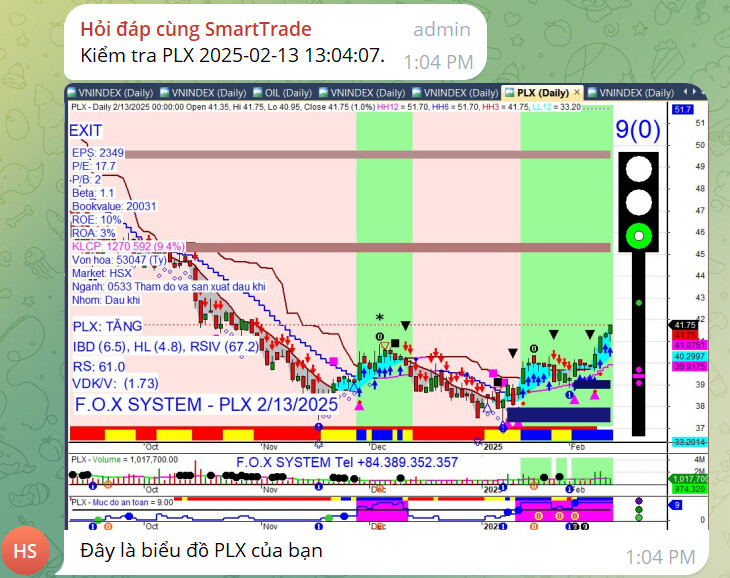Open the HS sender avatar

25,551
